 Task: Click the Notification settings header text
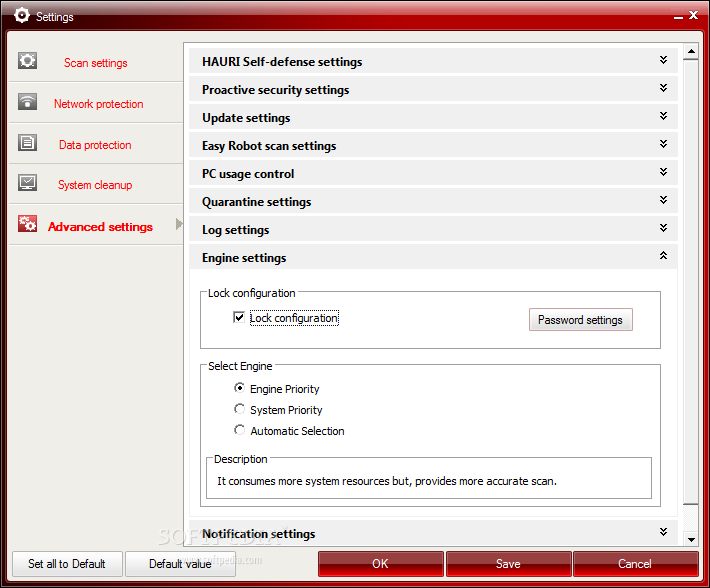tap(259, 534)
